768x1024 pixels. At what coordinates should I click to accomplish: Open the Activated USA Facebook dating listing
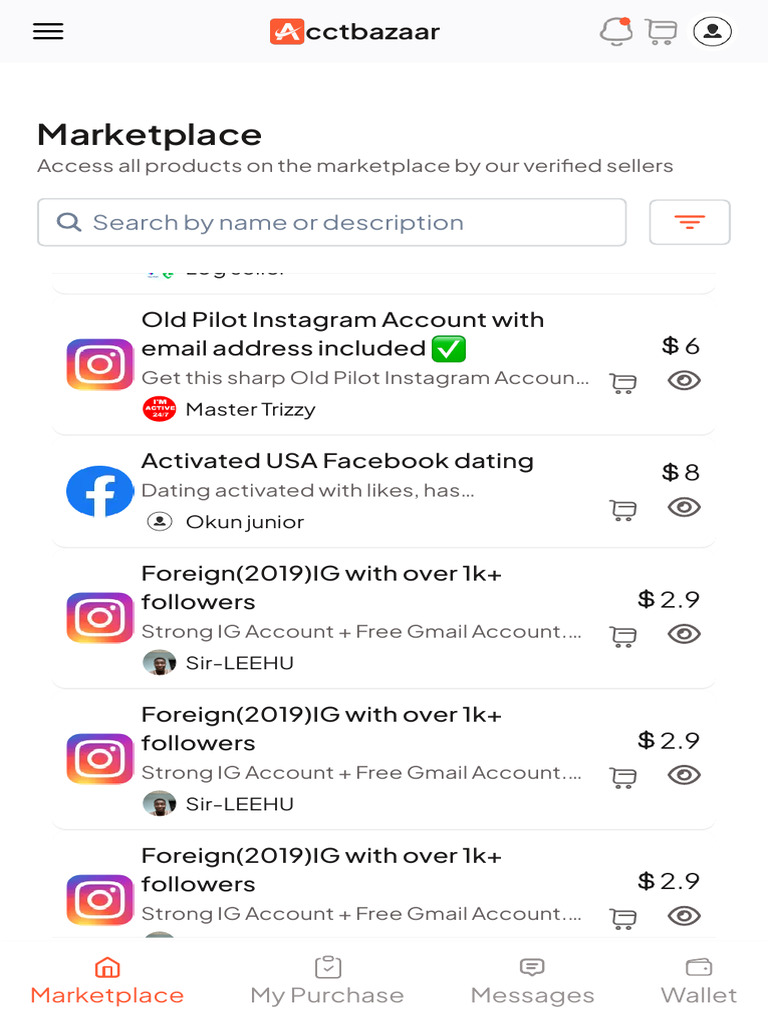[337, 461]
